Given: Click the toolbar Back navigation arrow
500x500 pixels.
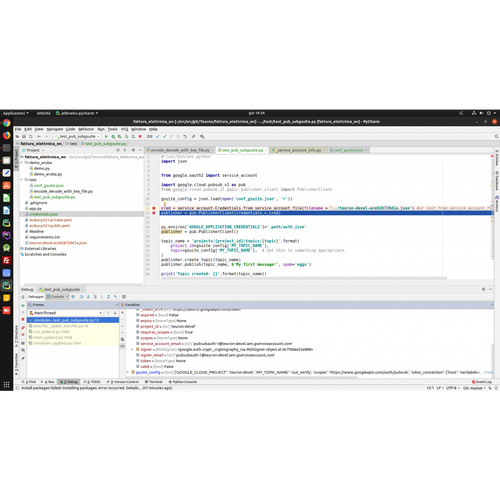Looking at the screenshot, I should tap(39, 136).
